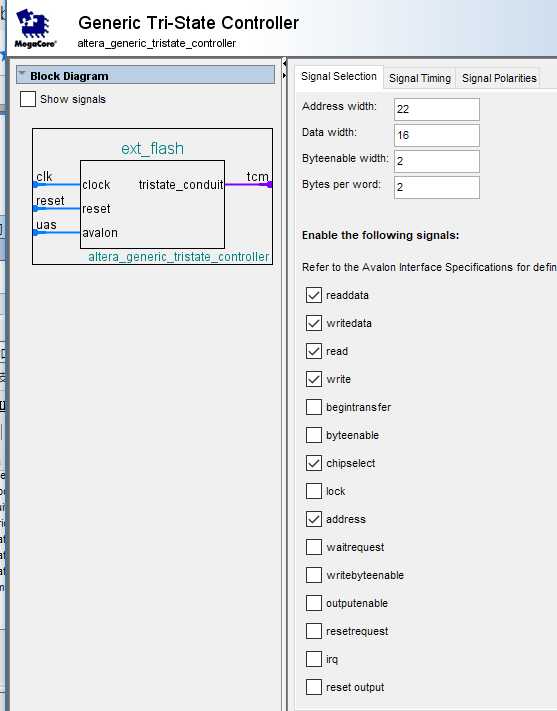Image resolution: width=557 pixels, height=711 pixels.
Task: Enable the lock signal checkbox
Action: point(314,491)
